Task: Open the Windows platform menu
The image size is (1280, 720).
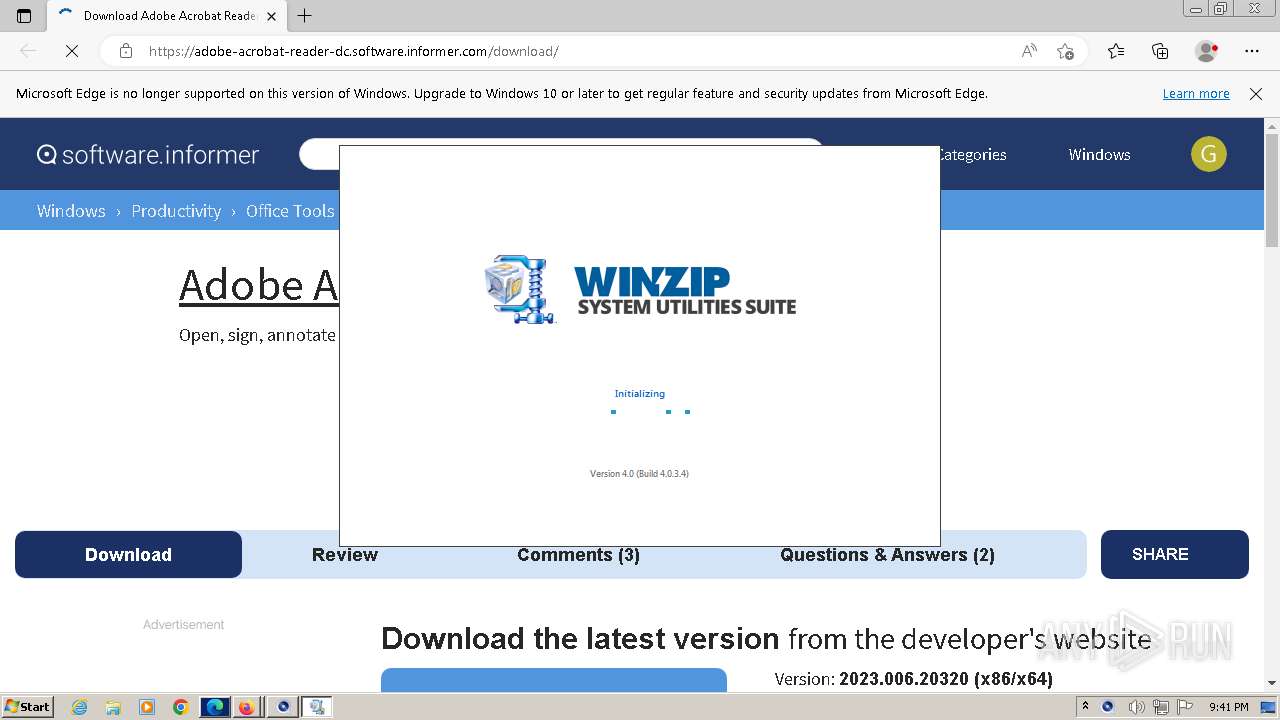Action: 1099,154
